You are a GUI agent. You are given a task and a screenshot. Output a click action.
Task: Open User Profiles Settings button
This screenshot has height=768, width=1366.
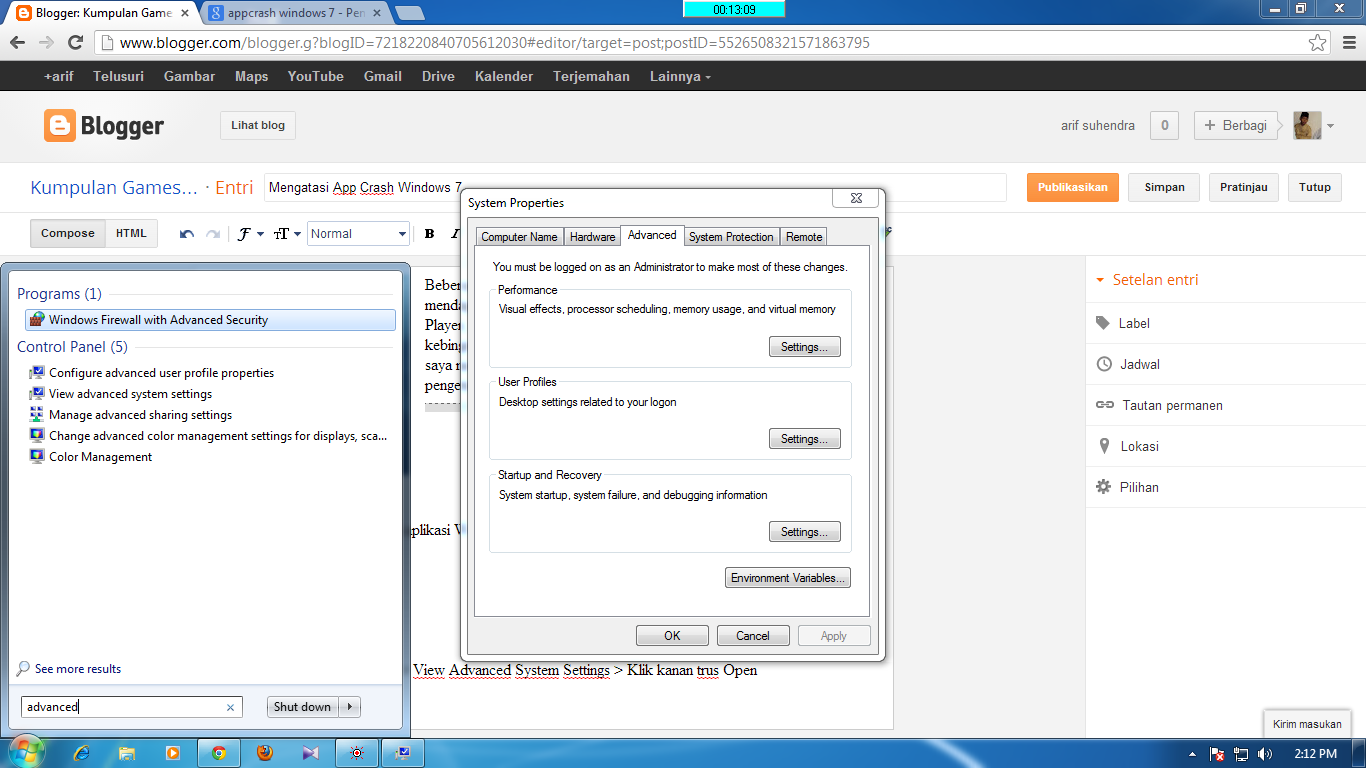click(x=804, y=439)
